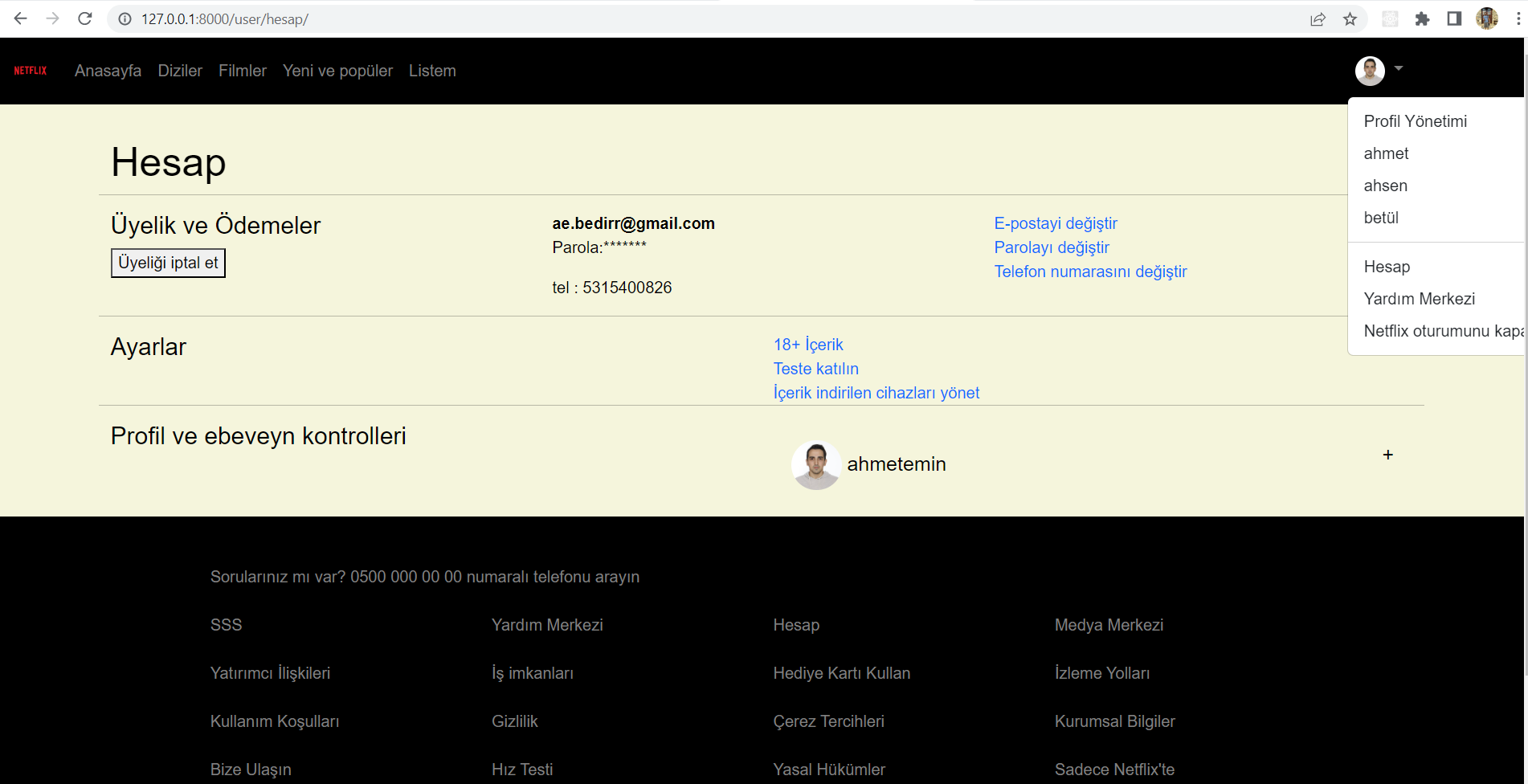
Task: Open the 18+ İçerik settings link
Action: (x=807, y=345)
